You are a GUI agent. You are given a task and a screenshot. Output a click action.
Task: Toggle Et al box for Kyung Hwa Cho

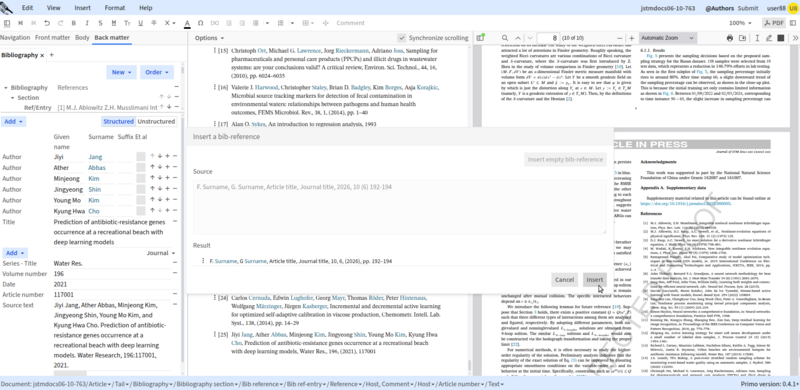click(140, 210)
